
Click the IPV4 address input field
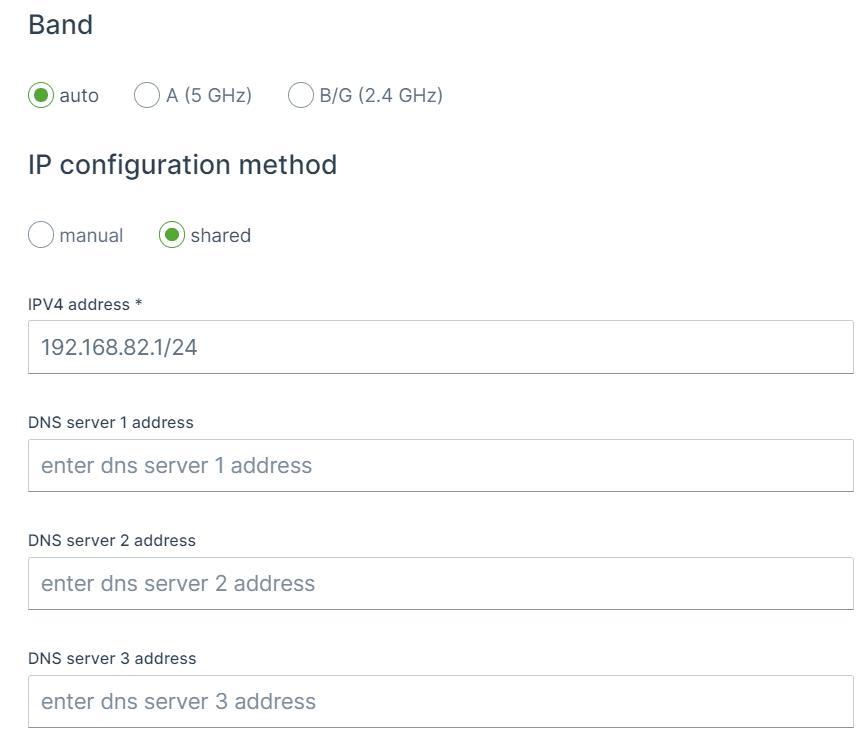440,348
